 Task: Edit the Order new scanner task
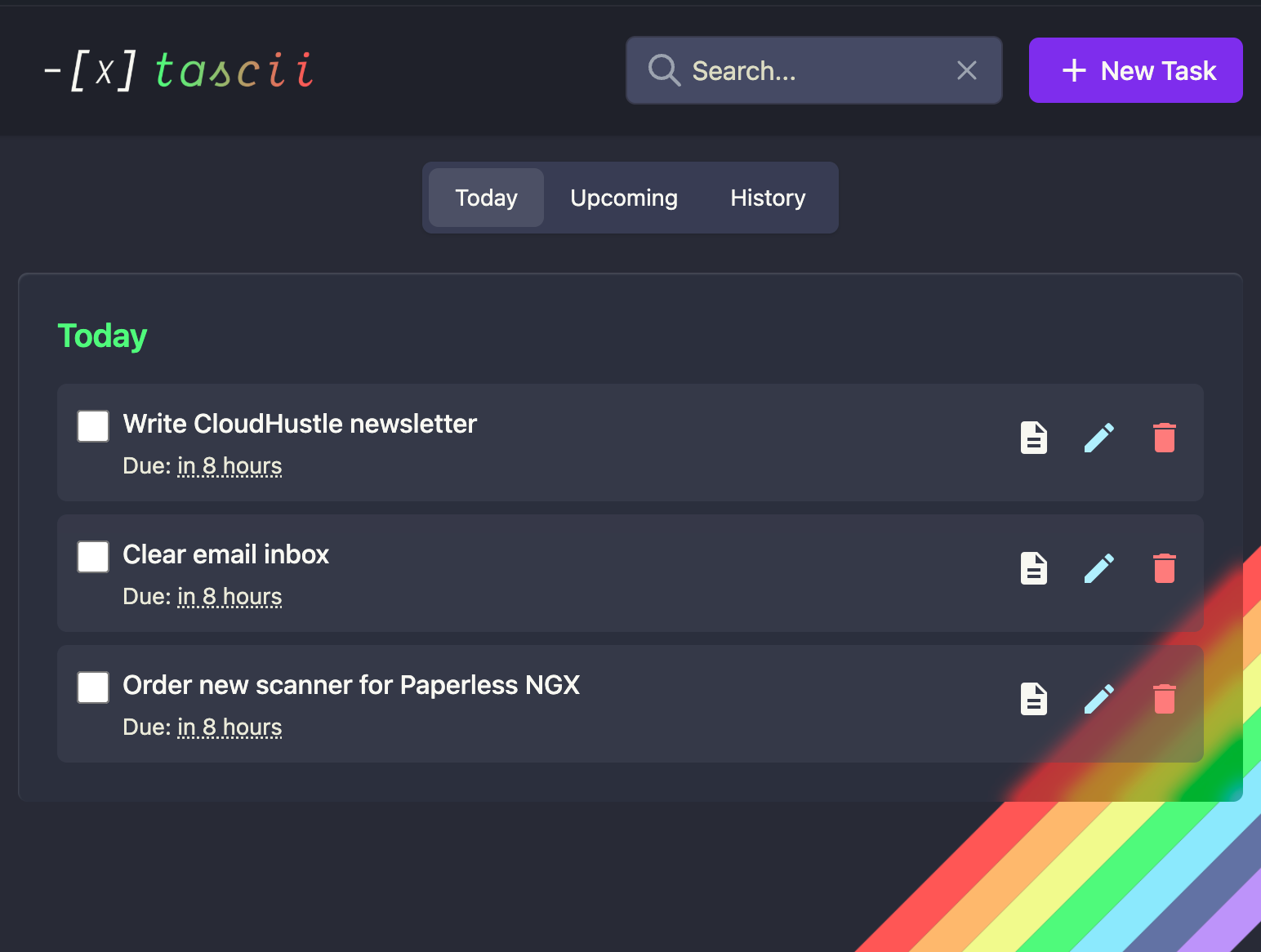[x=1099, y=699]
